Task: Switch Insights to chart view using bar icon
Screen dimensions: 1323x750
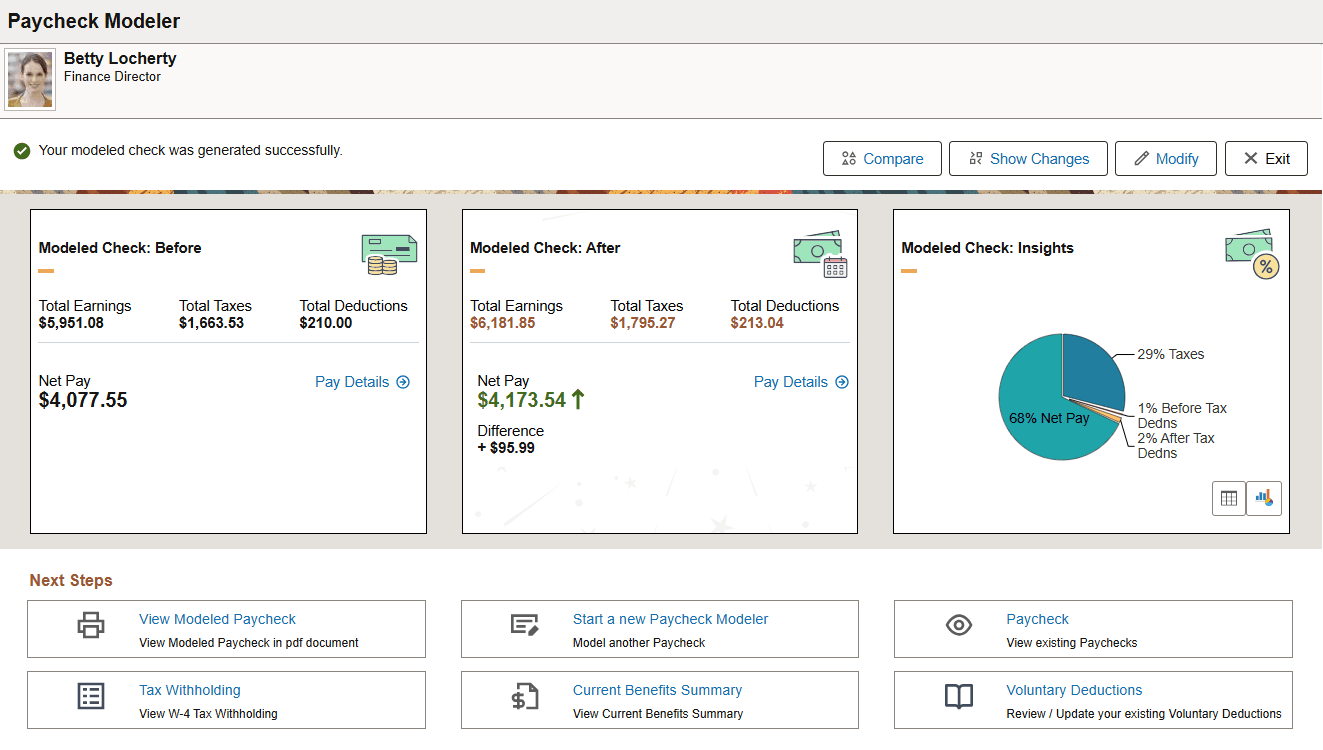Action: pyautogui.click(x=1263, y=497)
